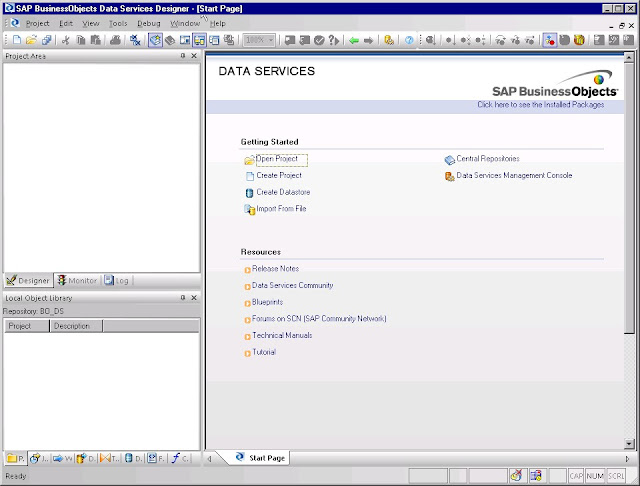The width and height of the screenshot is (640, 486).
Task: Click the Print toolbar icon
Action: point(116,40)
